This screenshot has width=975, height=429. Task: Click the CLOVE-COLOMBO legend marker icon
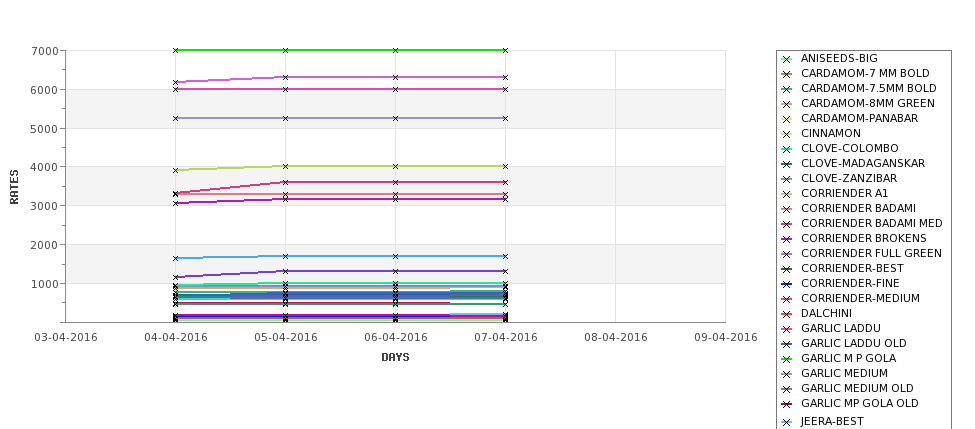point(787,149)
